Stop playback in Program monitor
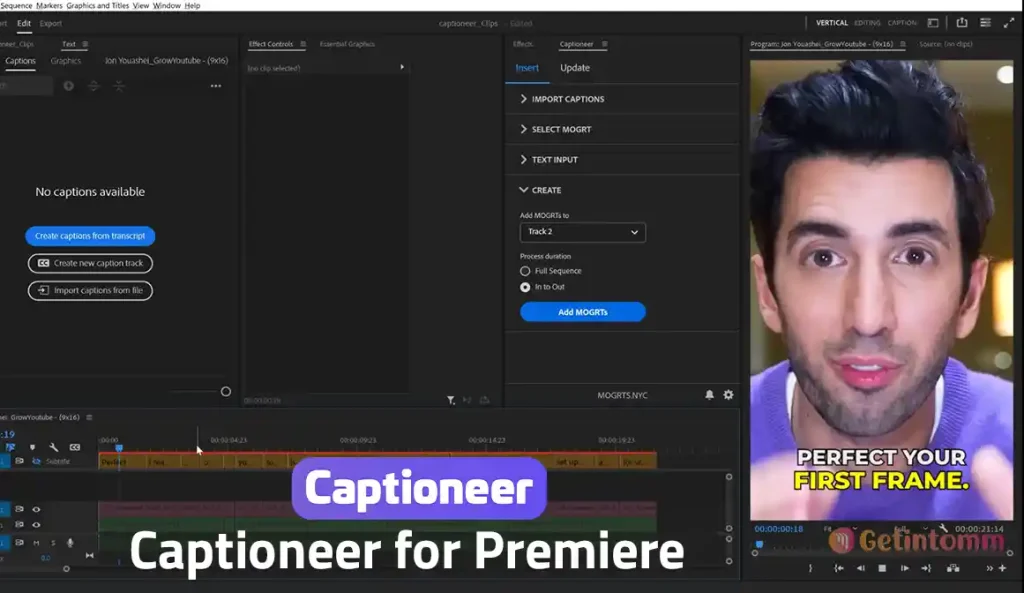 point(882,568)
